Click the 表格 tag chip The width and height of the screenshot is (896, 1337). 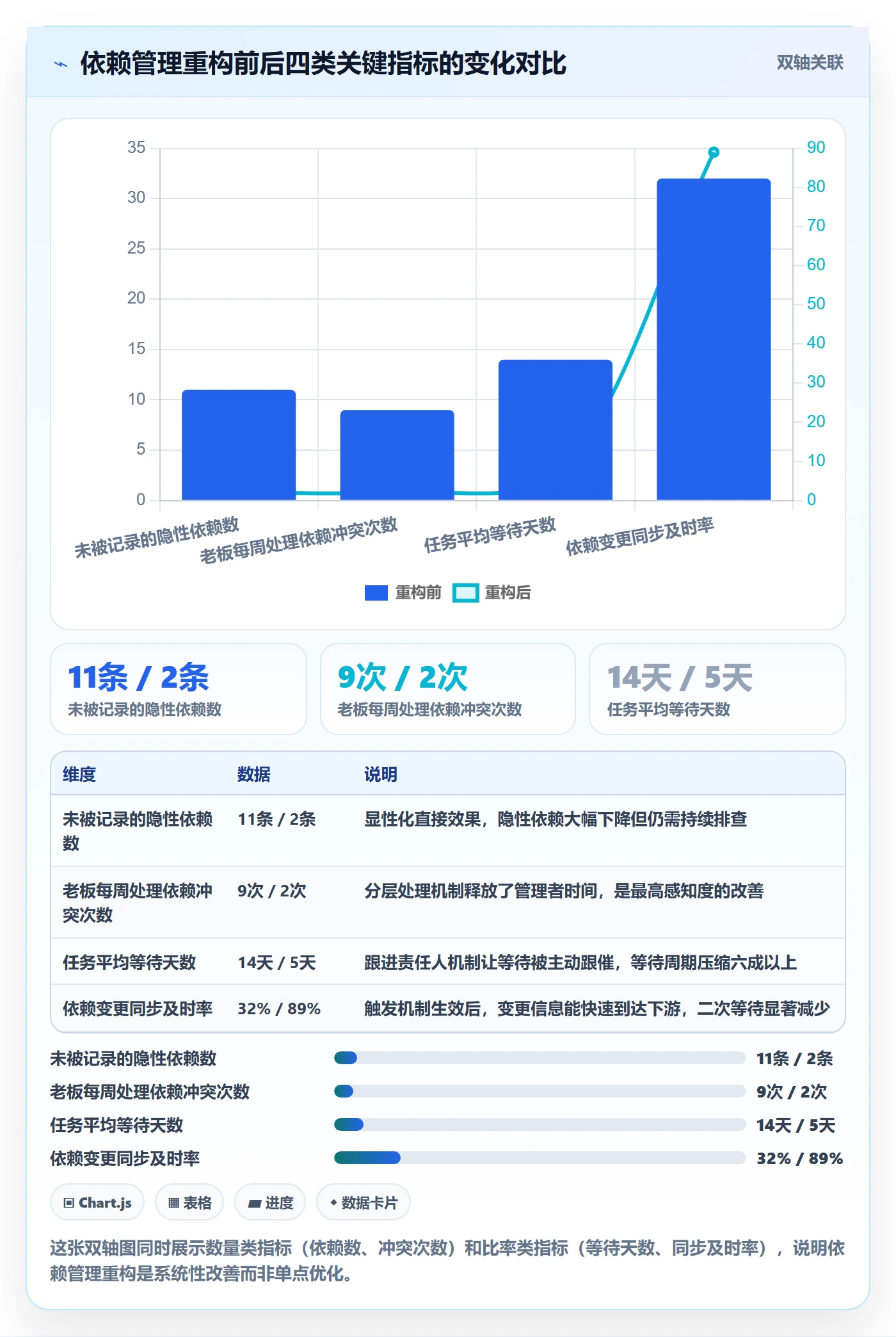pyautogui.click(x=189, y=1203)
